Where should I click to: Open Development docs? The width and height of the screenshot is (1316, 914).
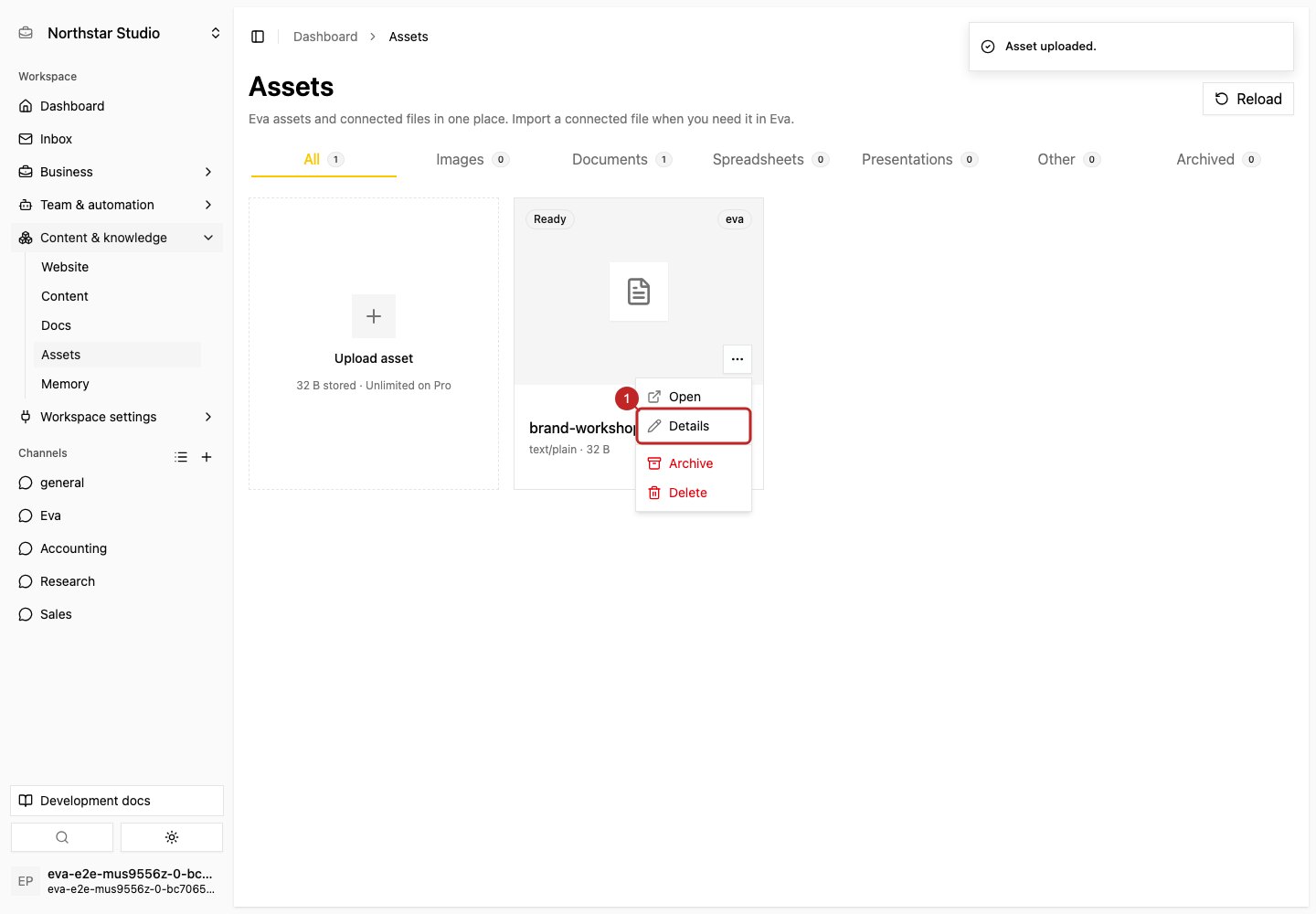point(117,801)
